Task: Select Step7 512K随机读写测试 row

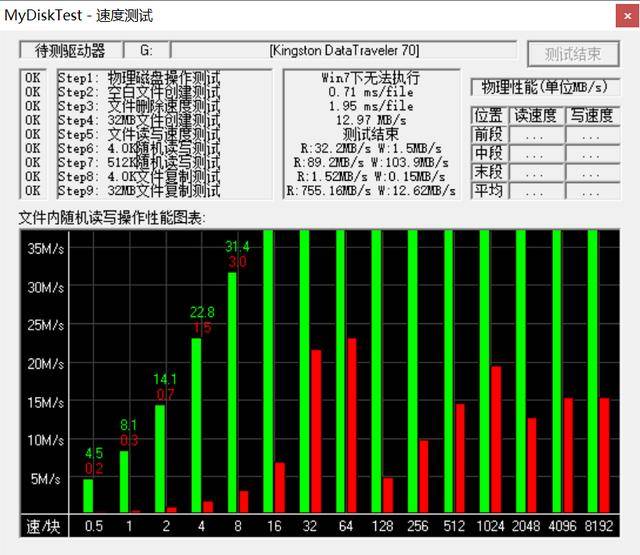Action: (139, 162)
